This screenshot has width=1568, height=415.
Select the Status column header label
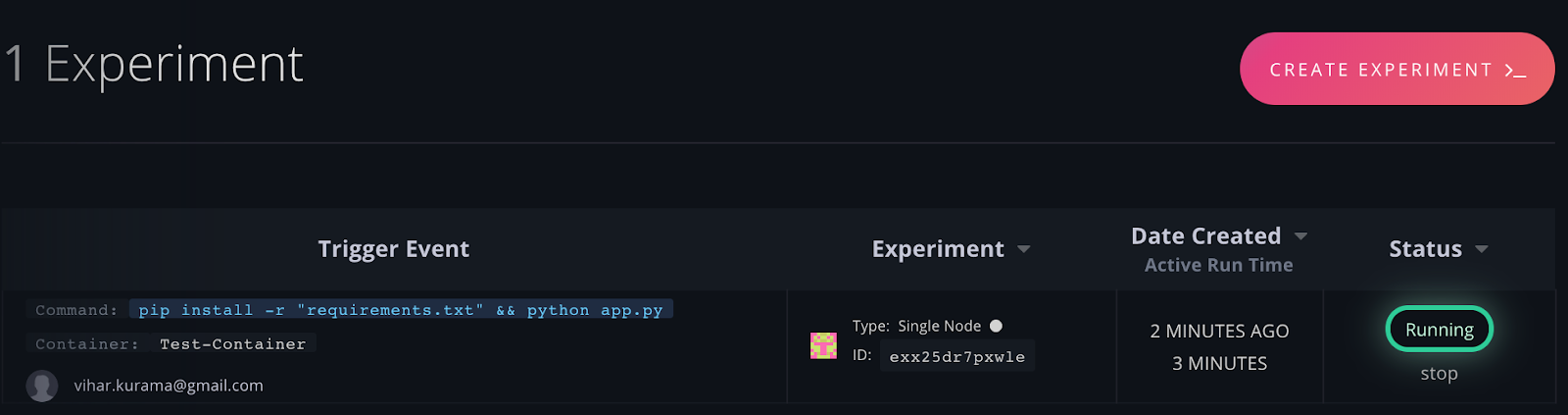pos(1425,249)
